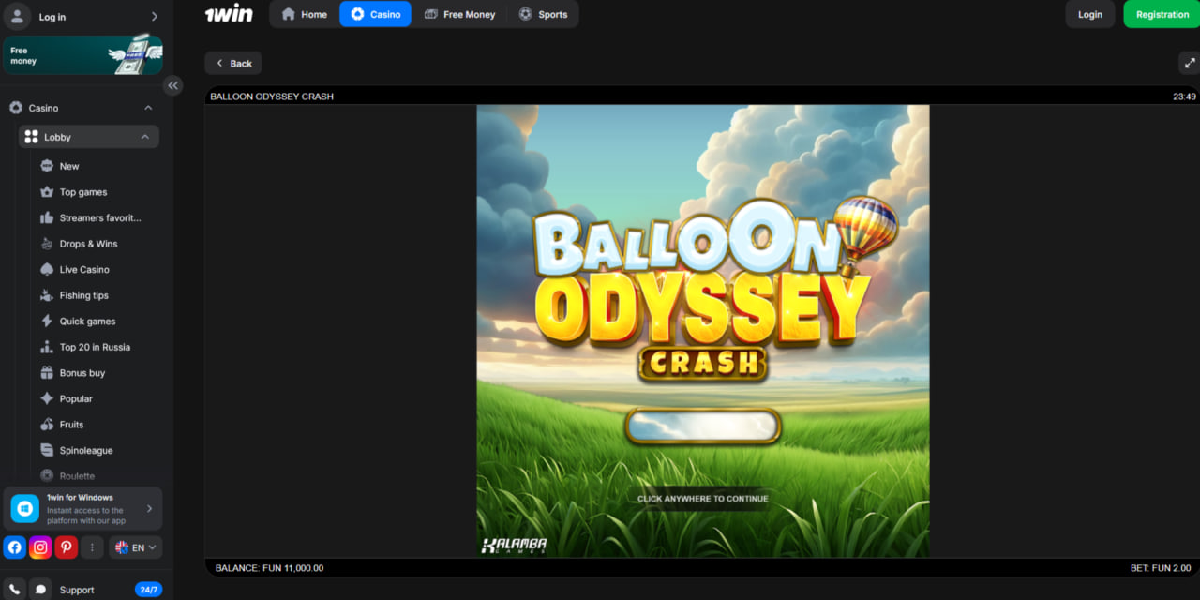Click the 1win for Windows arrow chevron
The width and height of the screenshot is (1200, 600).
(x=149, y=509)
